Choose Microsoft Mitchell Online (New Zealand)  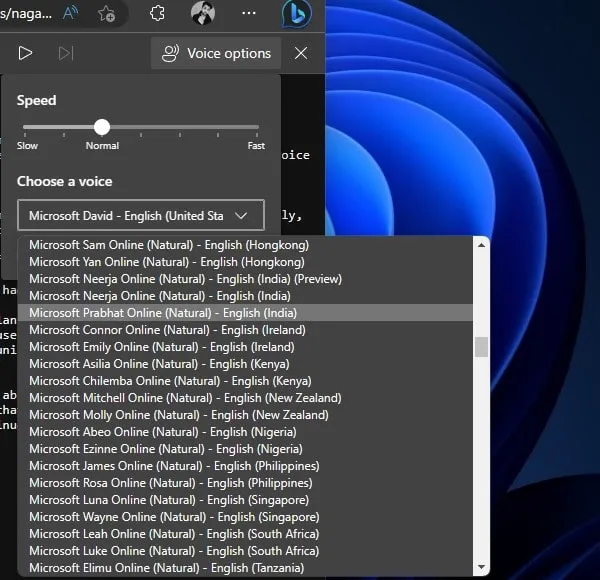click(245, 398)
